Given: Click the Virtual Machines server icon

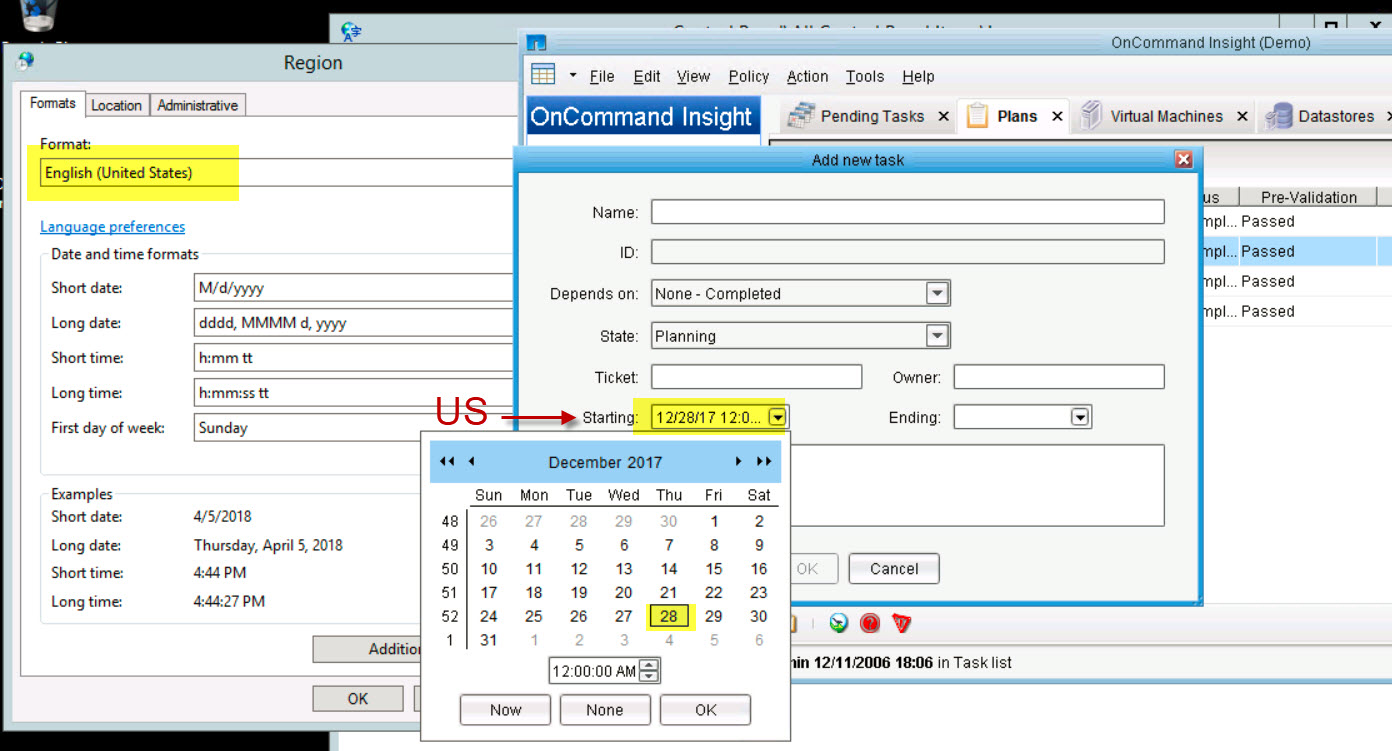Looking at the screenshot, I should click(1090, 116).
